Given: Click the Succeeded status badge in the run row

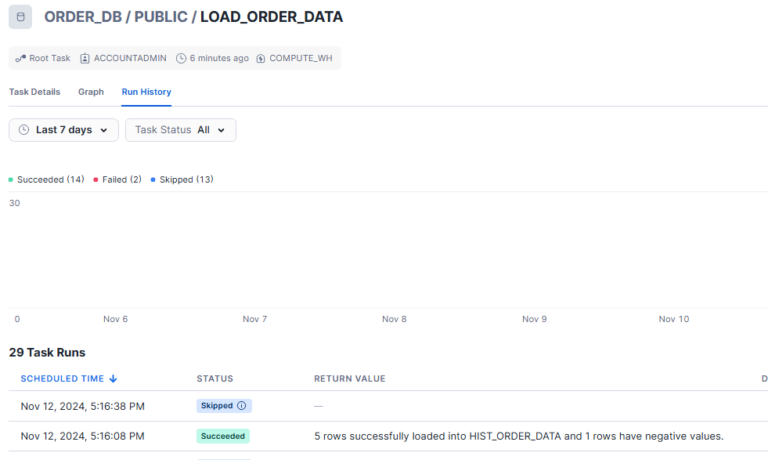Looking at the screenshot, I should (223, 436).
